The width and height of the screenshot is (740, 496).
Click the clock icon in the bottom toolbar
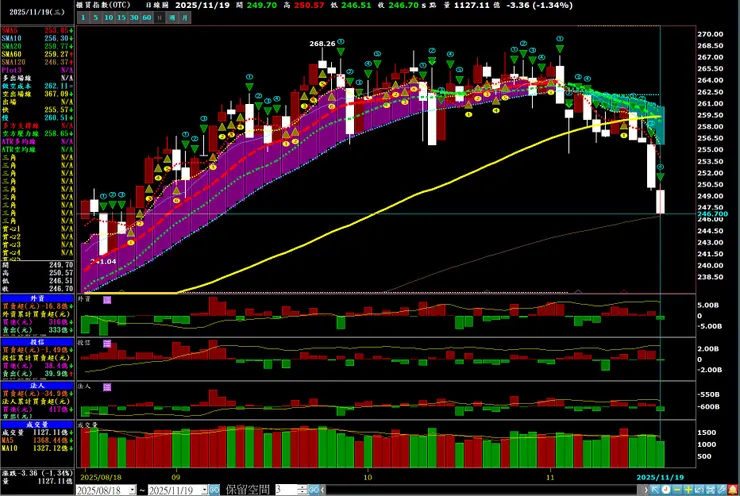tap(666, 490)
